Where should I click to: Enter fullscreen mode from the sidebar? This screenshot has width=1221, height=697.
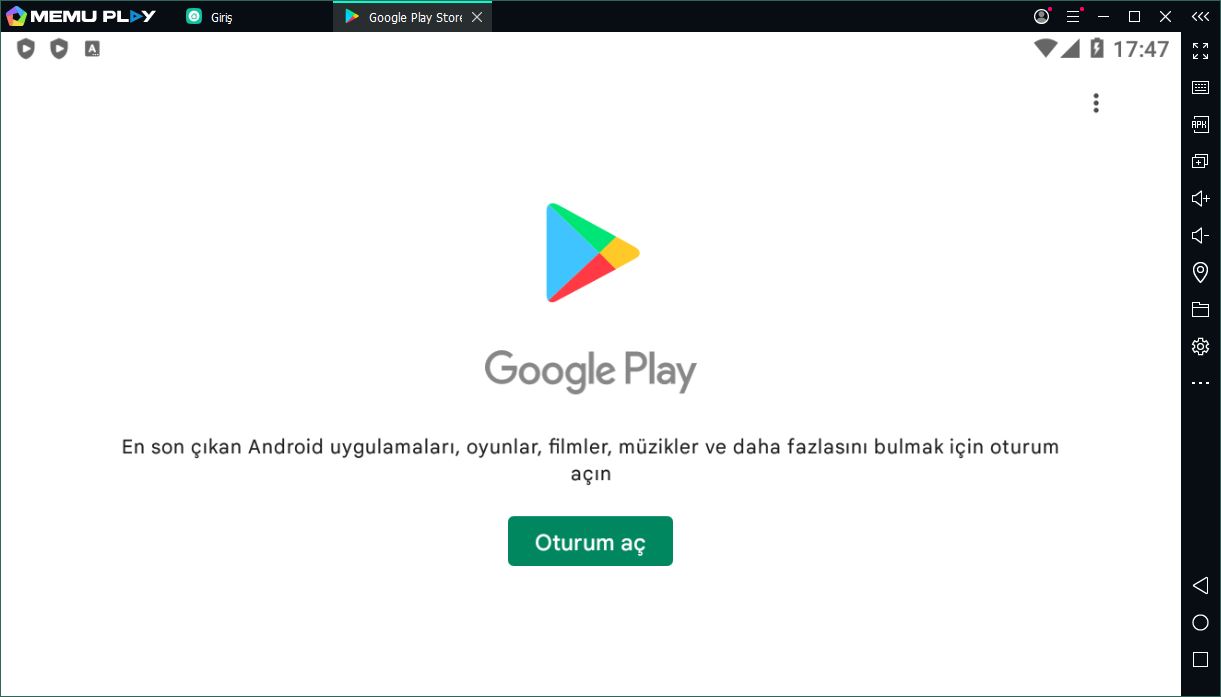tap(1200, 51)
